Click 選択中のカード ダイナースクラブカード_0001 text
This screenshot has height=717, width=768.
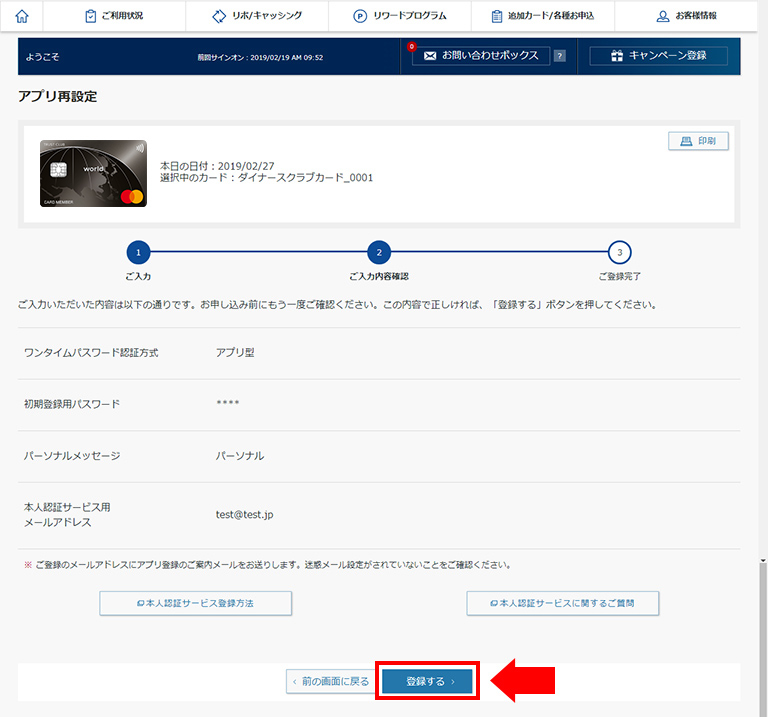click(x=266, y=178)
